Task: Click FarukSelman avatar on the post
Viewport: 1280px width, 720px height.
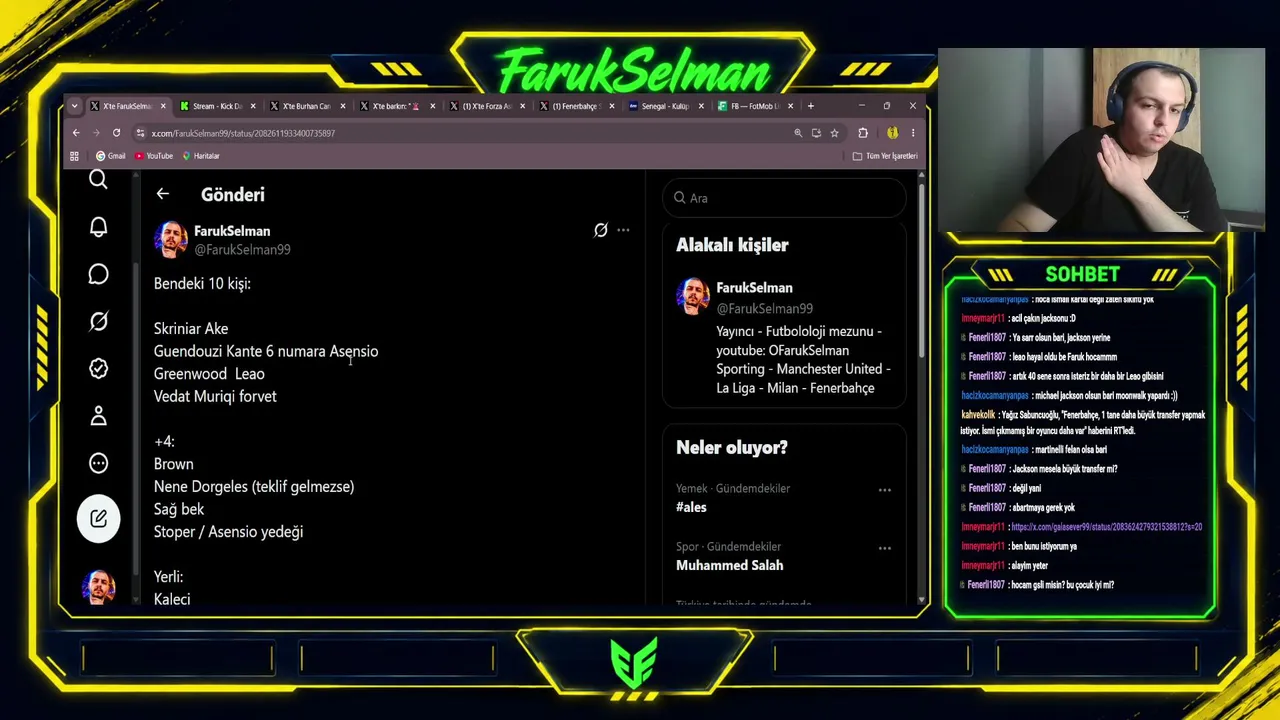Action: click(170, 240)
